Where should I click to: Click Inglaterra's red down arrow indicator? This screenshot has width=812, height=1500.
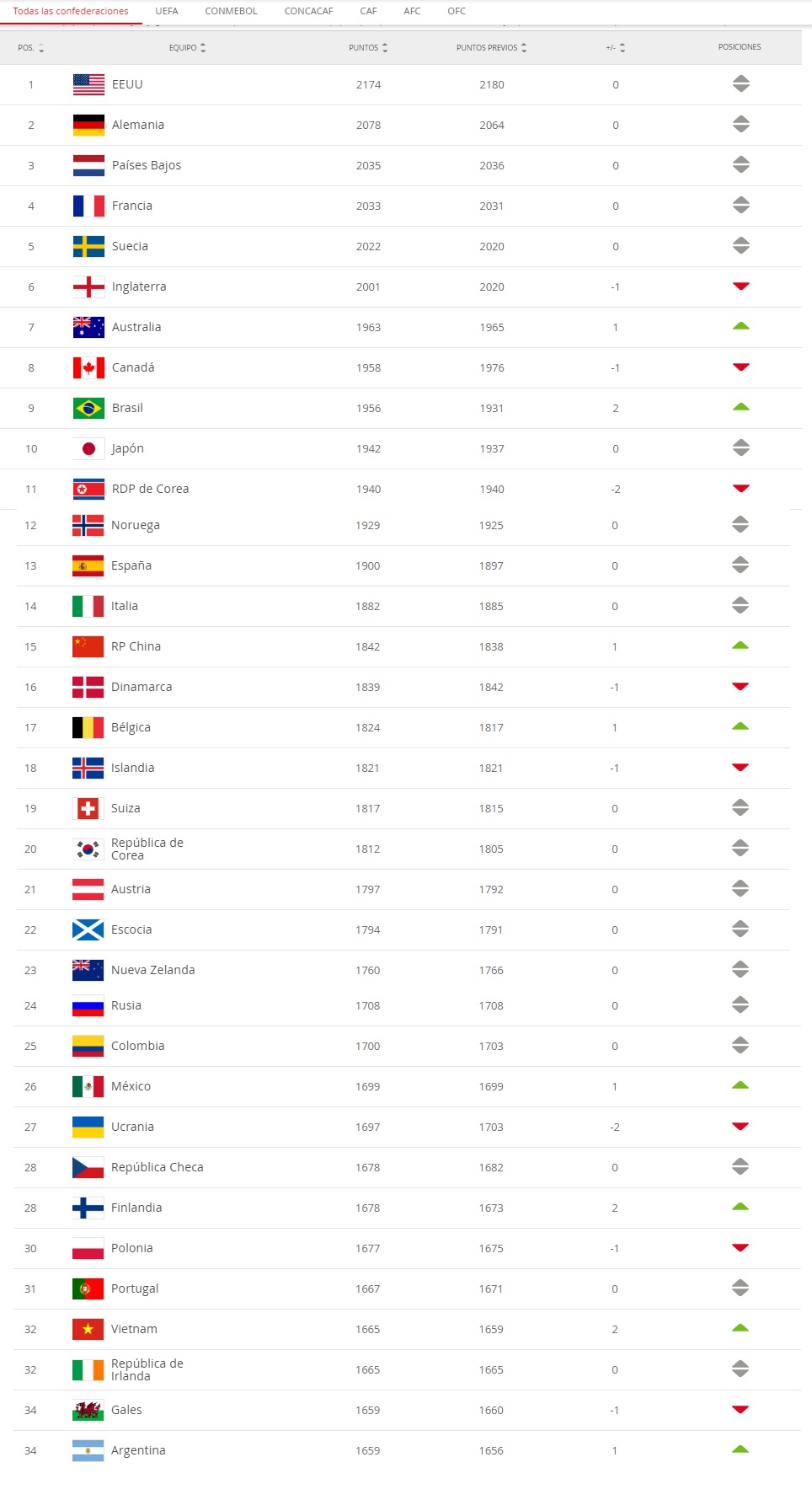[740, 287]
